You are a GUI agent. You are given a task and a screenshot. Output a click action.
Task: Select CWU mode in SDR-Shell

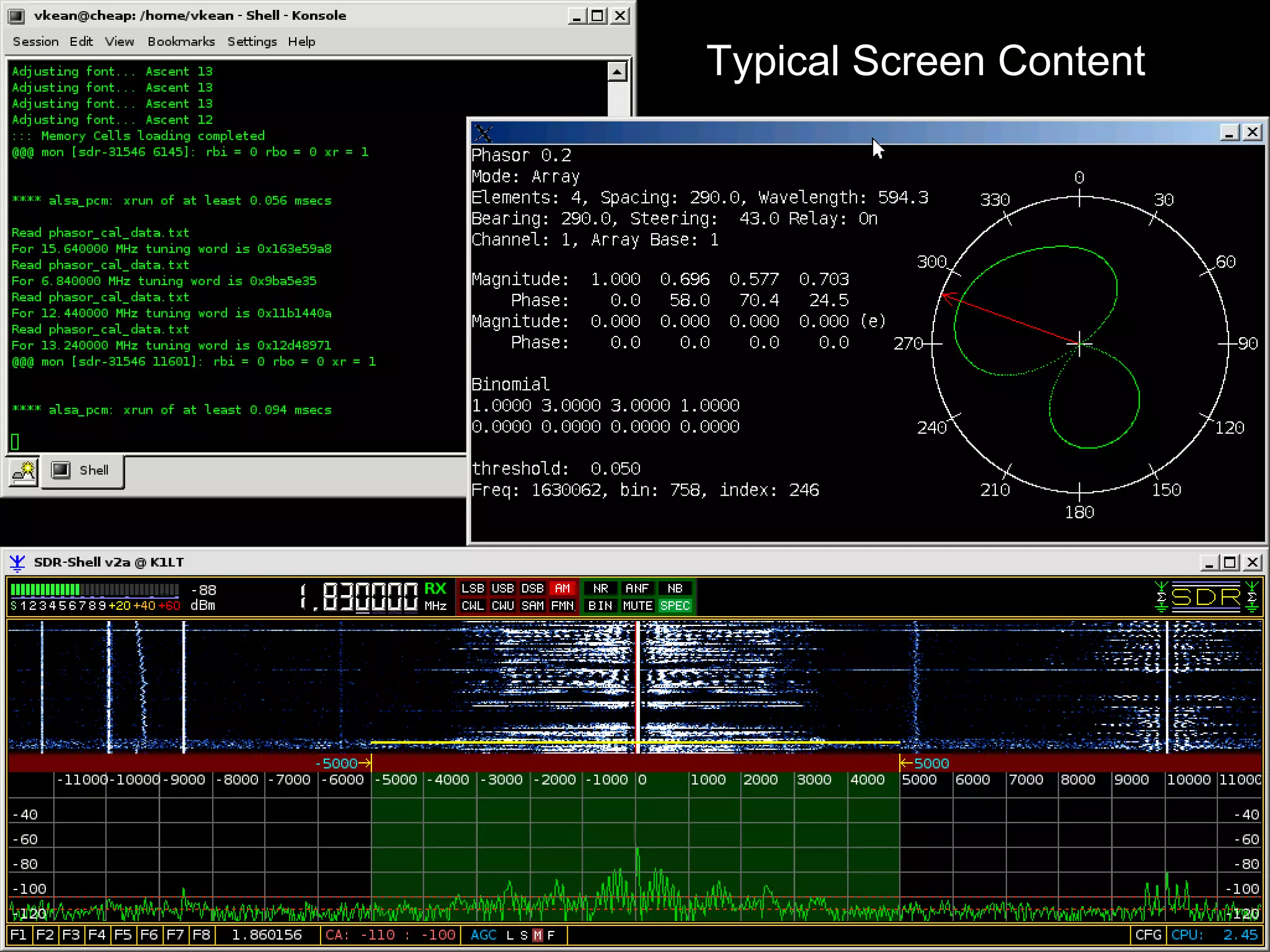[x=503, y=606]
